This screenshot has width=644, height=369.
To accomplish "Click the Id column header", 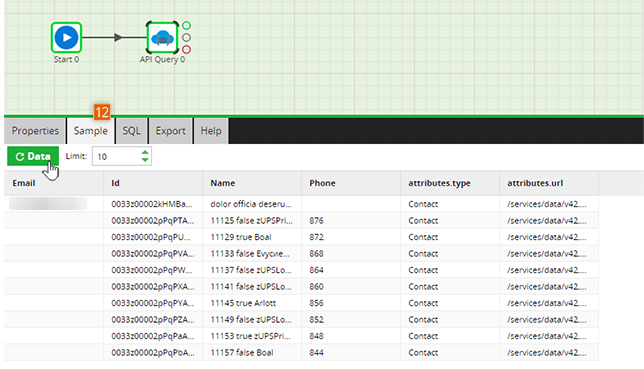I will click(153, 183).
